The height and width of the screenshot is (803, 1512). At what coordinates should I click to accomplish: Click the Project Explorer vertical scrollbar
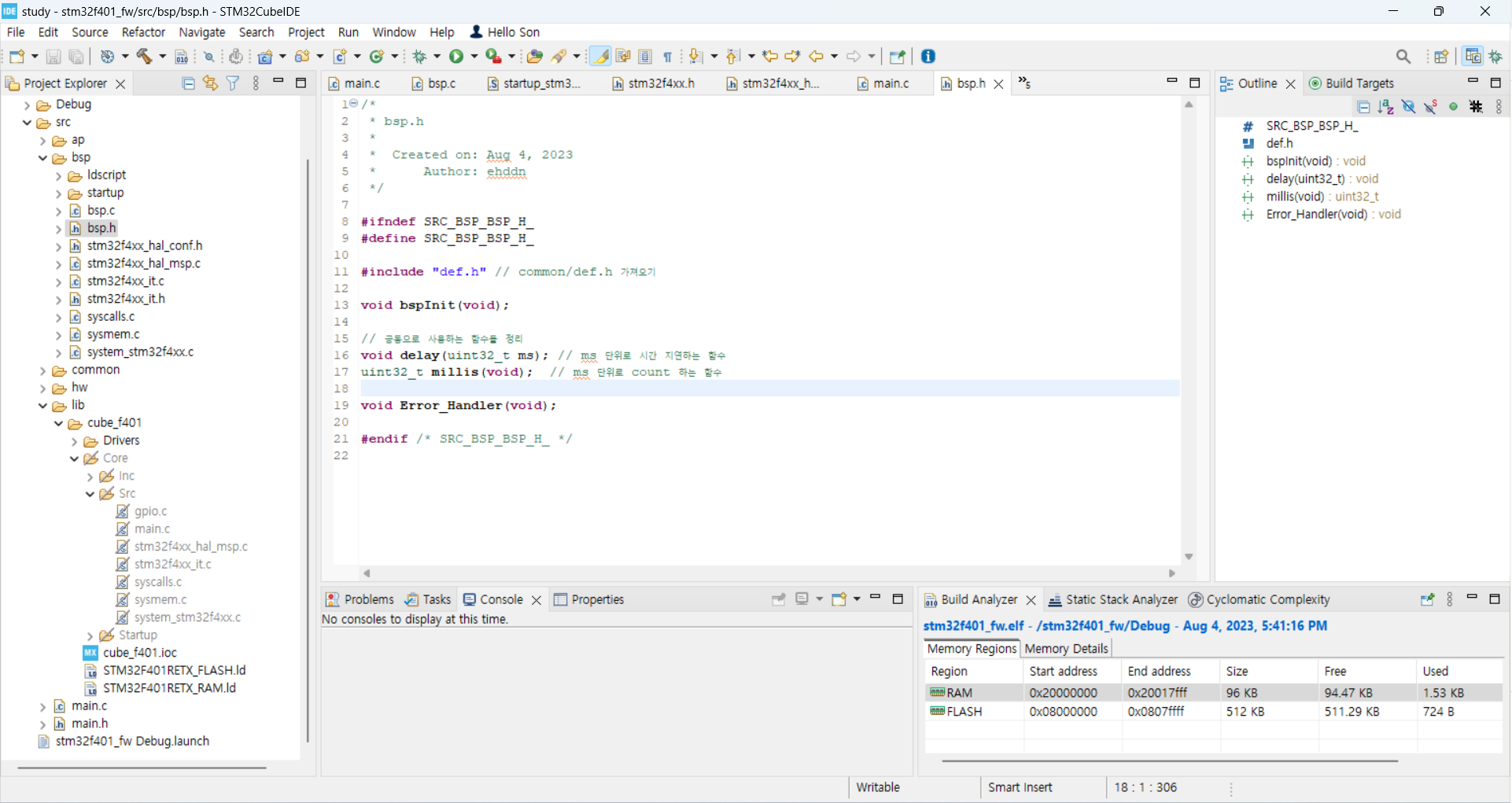click(x=308, y=450)
